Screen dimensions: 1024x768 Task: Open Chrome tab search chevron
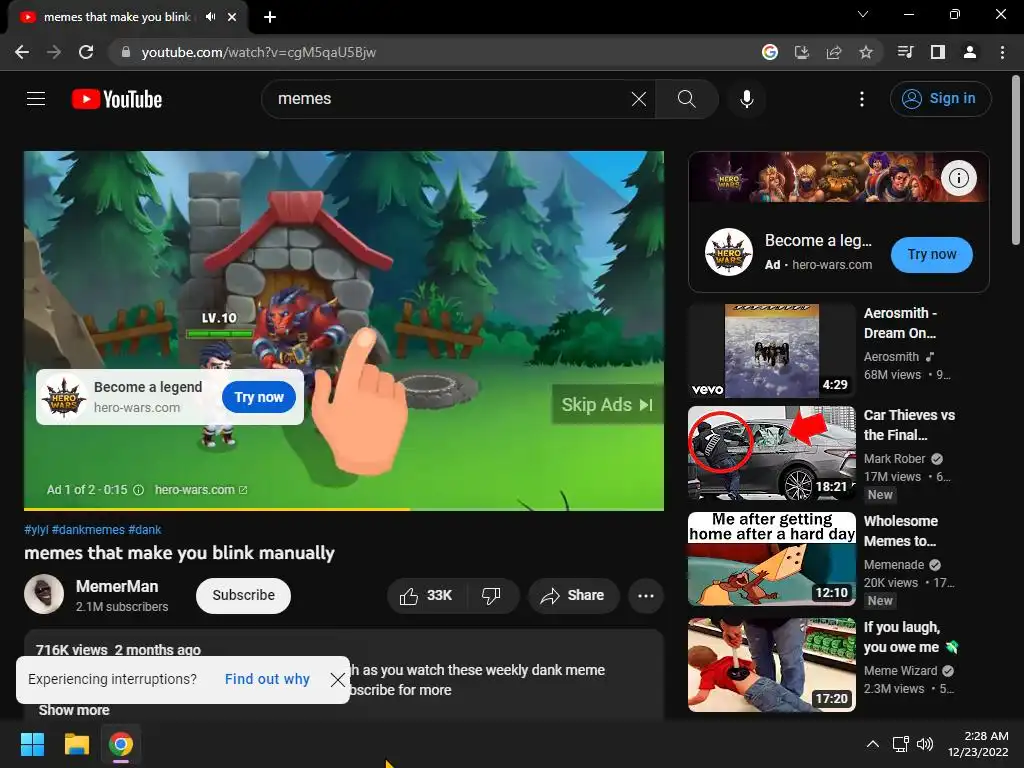(x=863, y=14)
